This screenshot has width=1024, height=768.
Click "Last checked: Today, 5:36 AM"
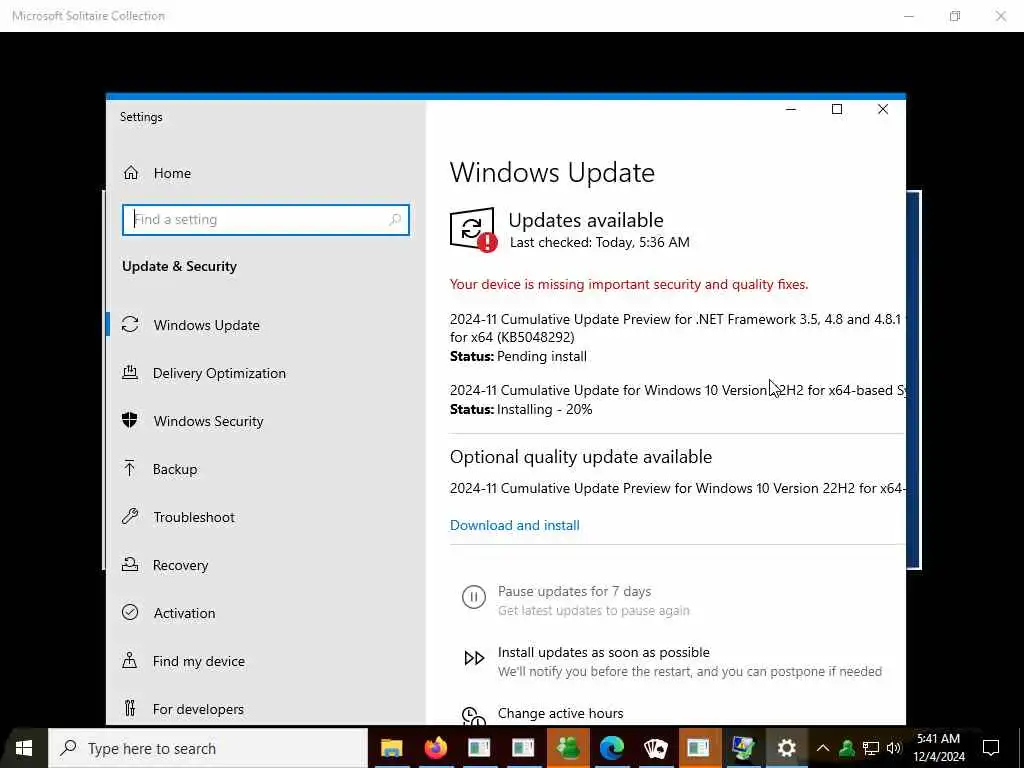[600, 242]
